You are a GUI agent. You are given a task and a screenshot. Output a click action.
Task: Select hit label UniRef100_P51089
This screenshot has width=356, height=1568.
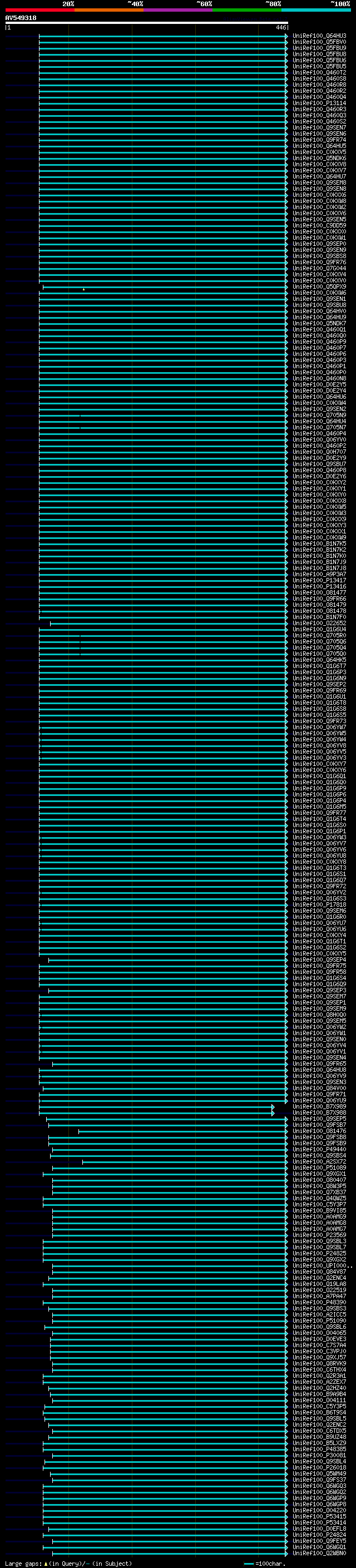[319, 1168]
